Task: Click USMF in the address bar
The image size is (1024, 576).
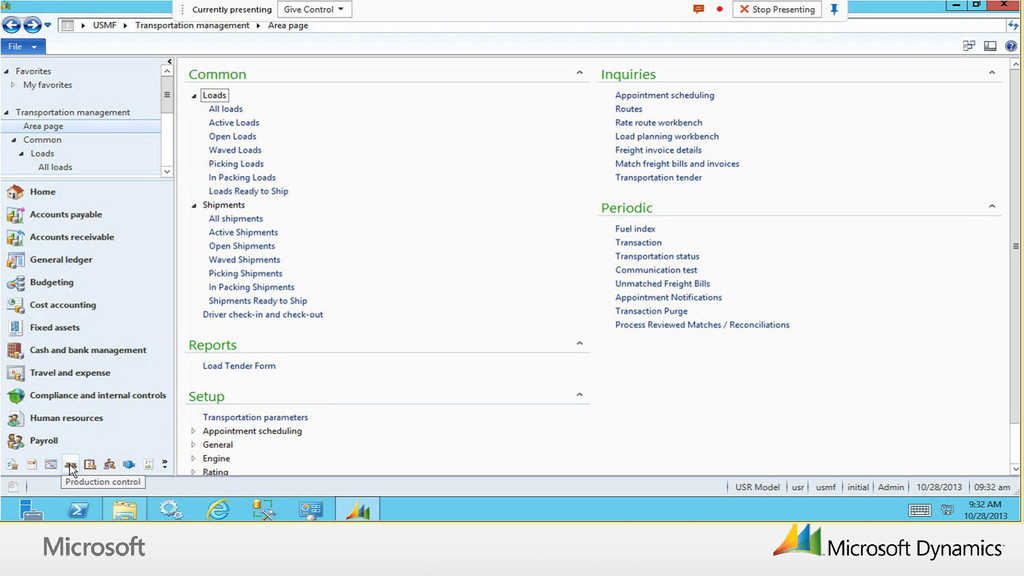Action: [x=104, y=25]
